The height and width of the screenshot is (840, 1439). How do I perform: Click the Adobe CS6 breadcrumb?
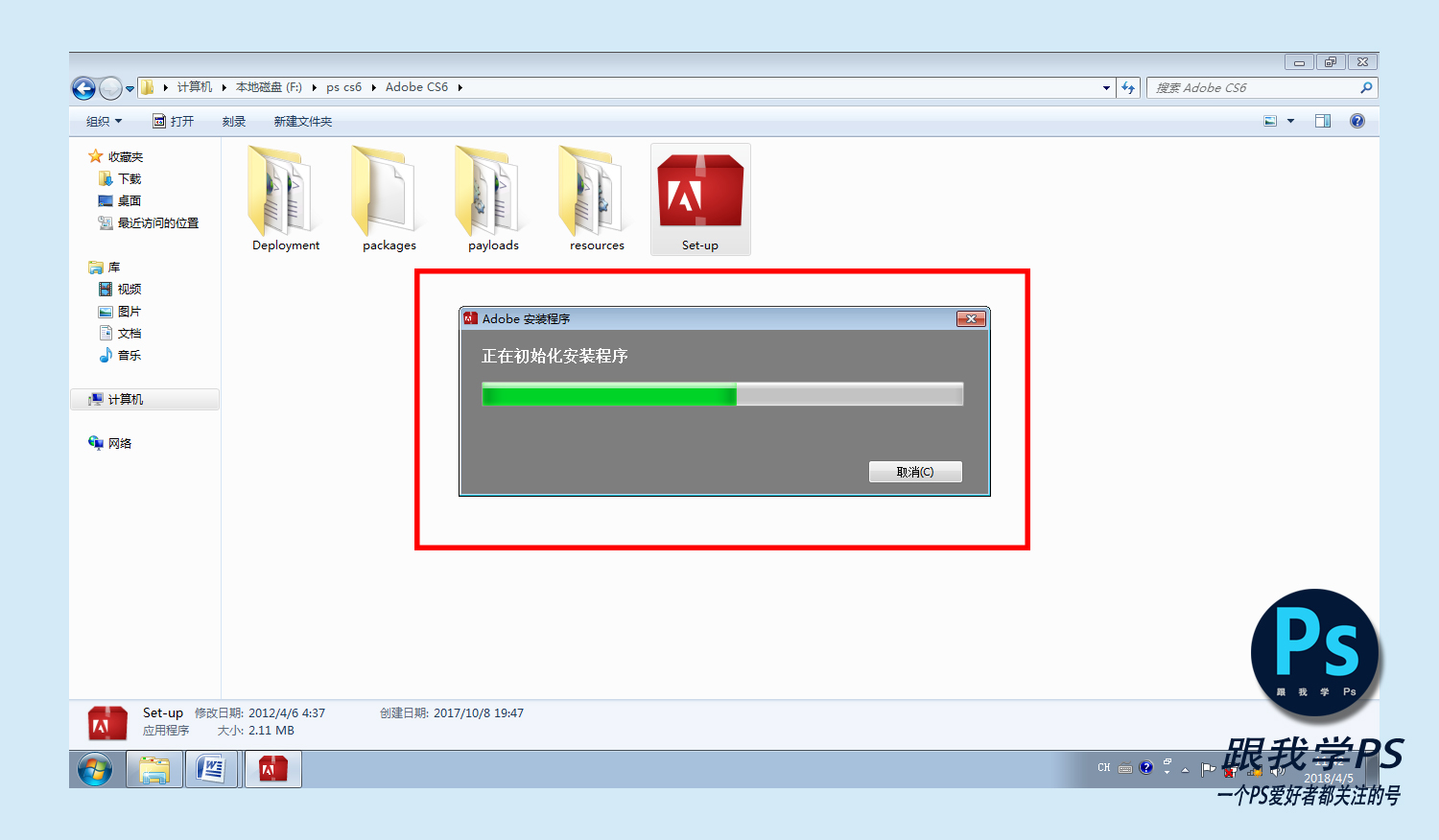(x=416, y=87)
